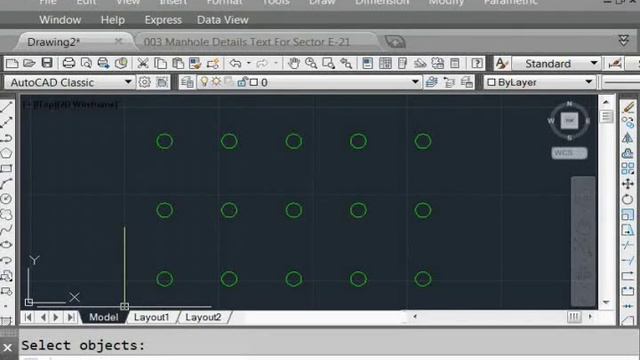Viewport: 640px width, 360px height.
Task: Close the command line with X
Action: pos(8,348)
